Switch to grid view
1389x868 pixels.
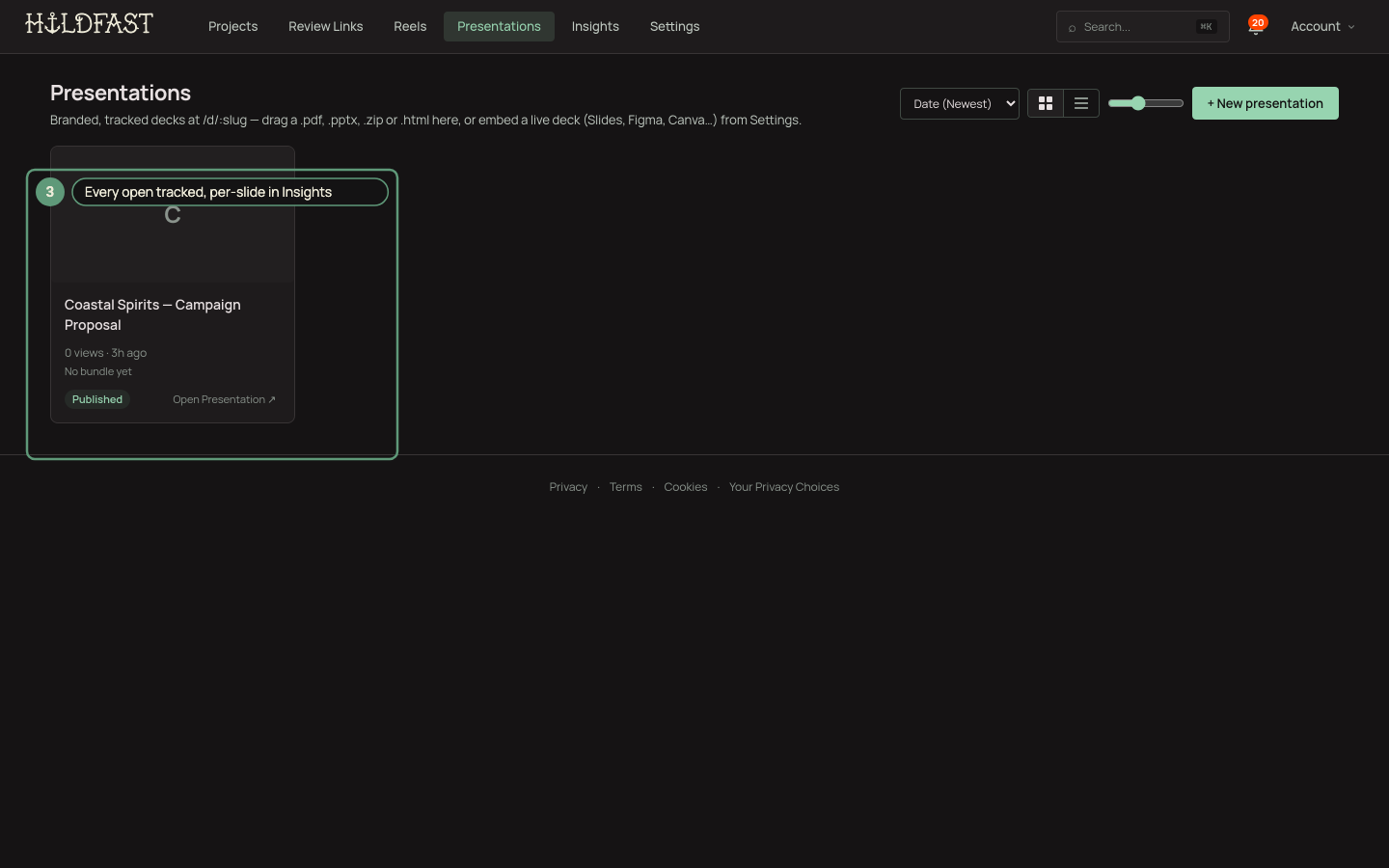tap(1046, 103)
